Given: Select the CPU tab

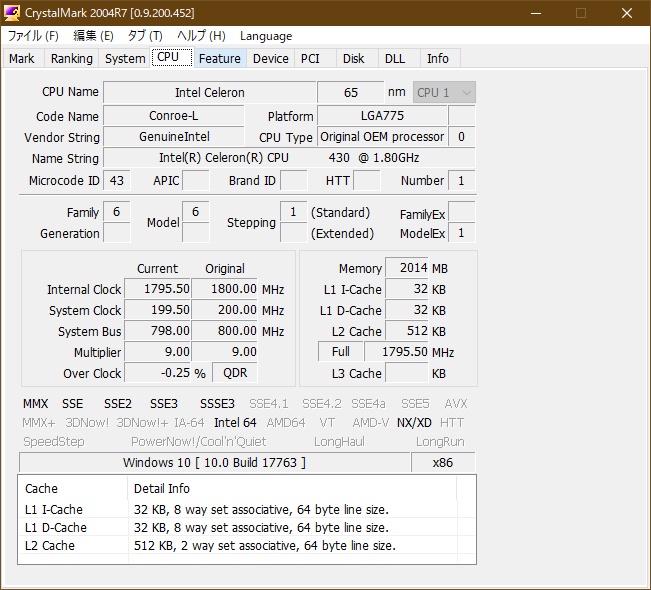Looking at the screenshot, I should [172, 57].
